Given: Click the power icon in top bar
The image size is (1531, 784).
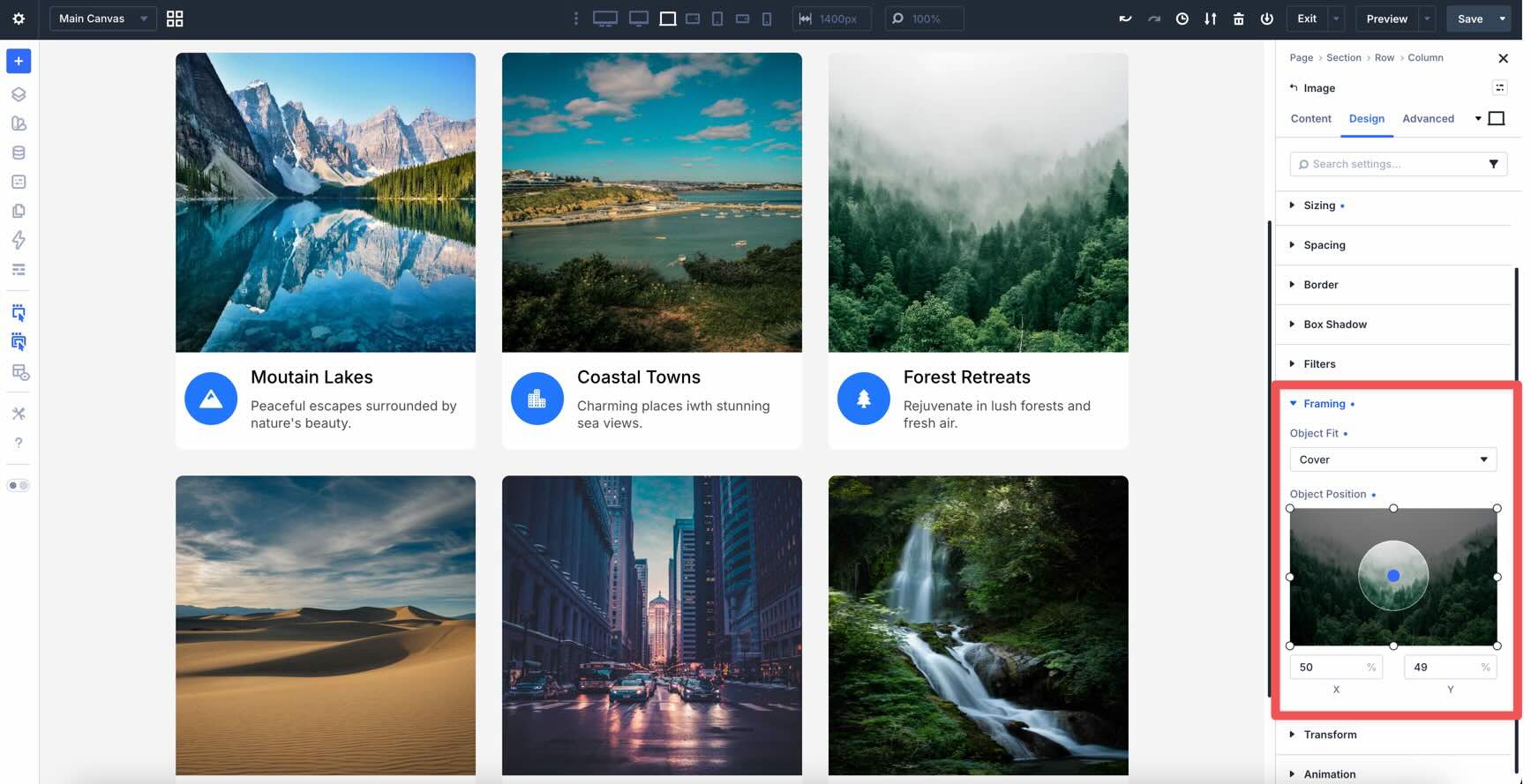Looking at the screenshot, I should pyautogui.click(x=1267, y=19).
